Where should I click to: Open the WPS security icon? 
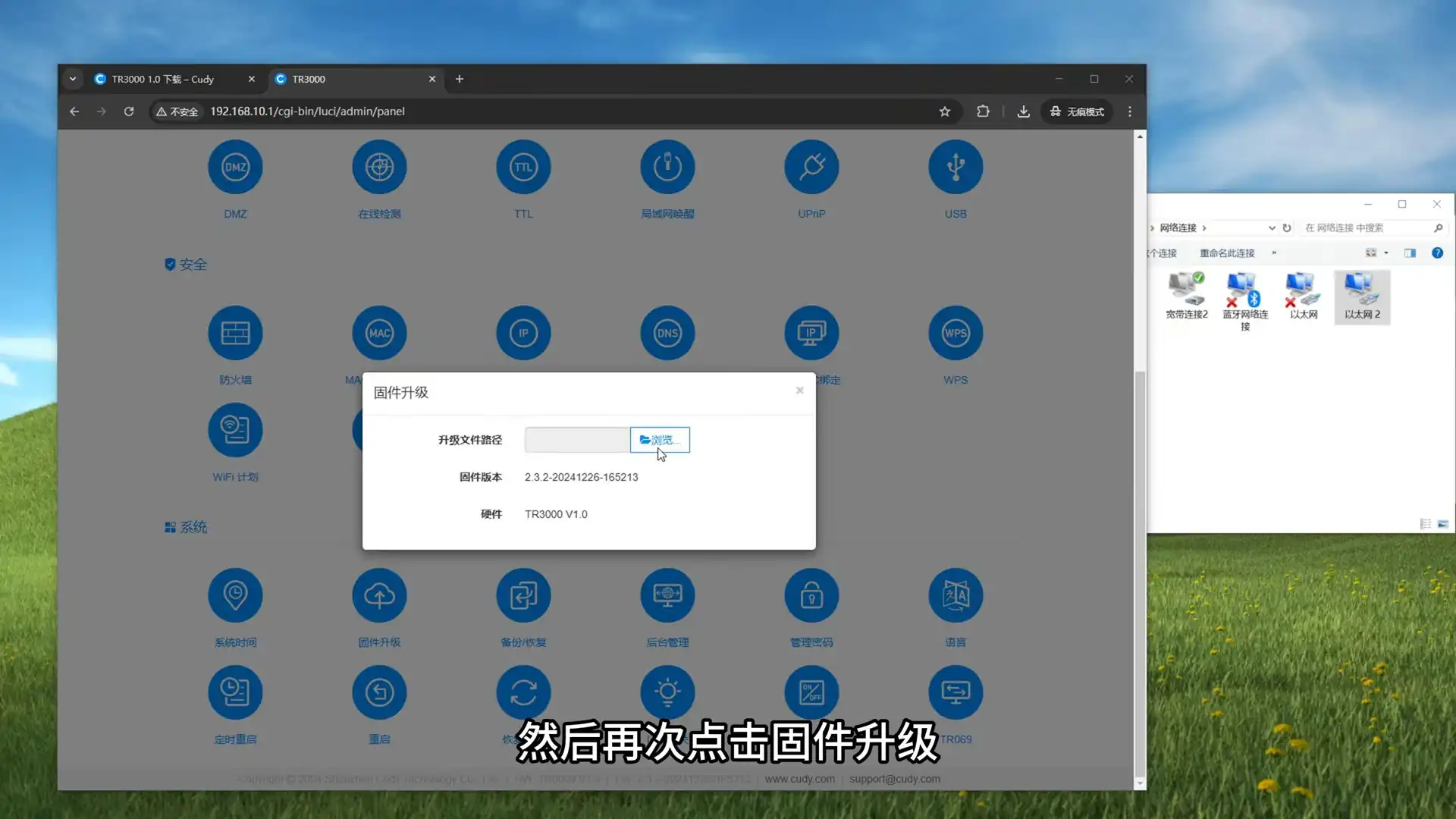coord(955,334)
